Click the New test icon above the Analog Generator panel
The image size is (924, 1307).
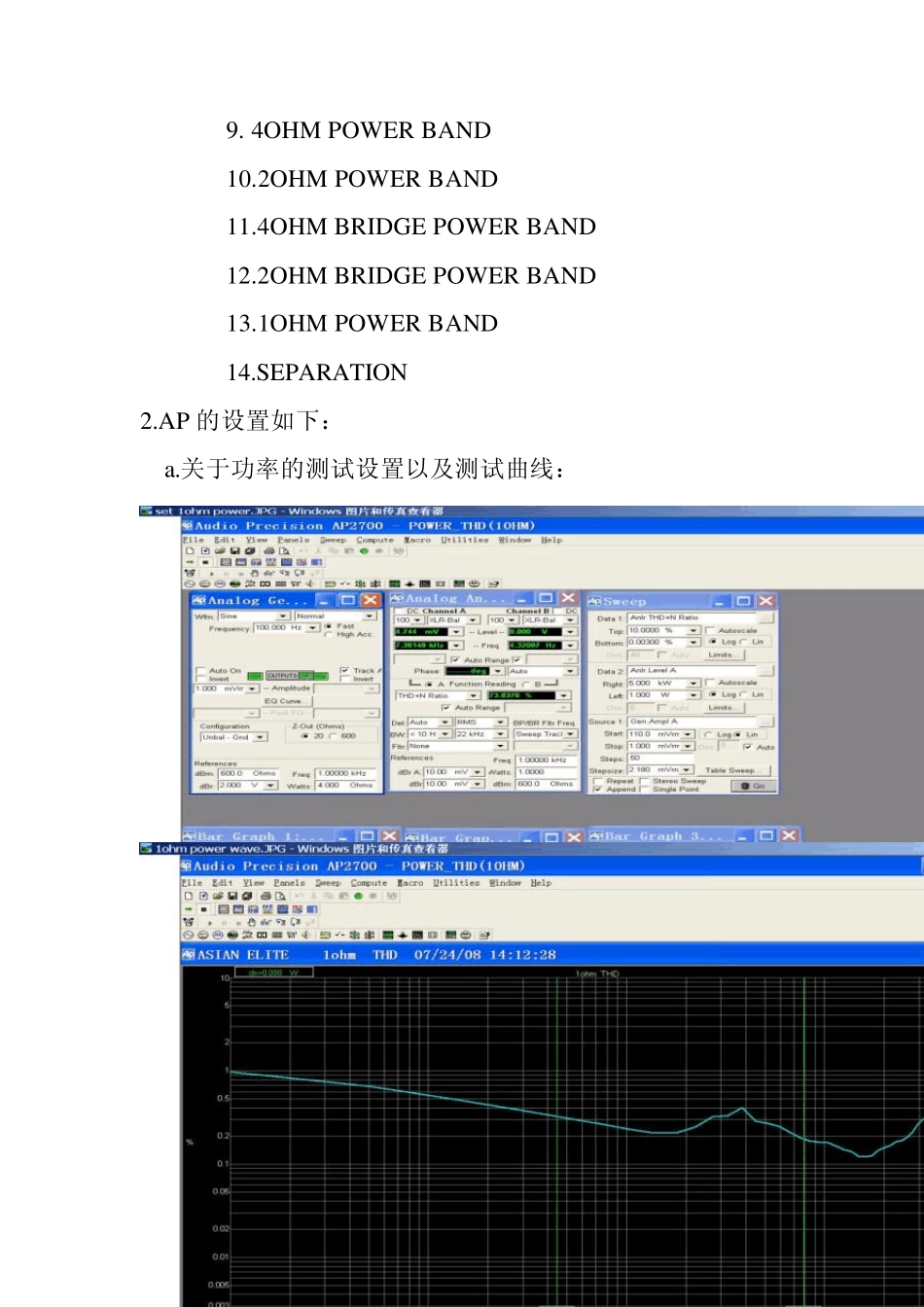190,550
